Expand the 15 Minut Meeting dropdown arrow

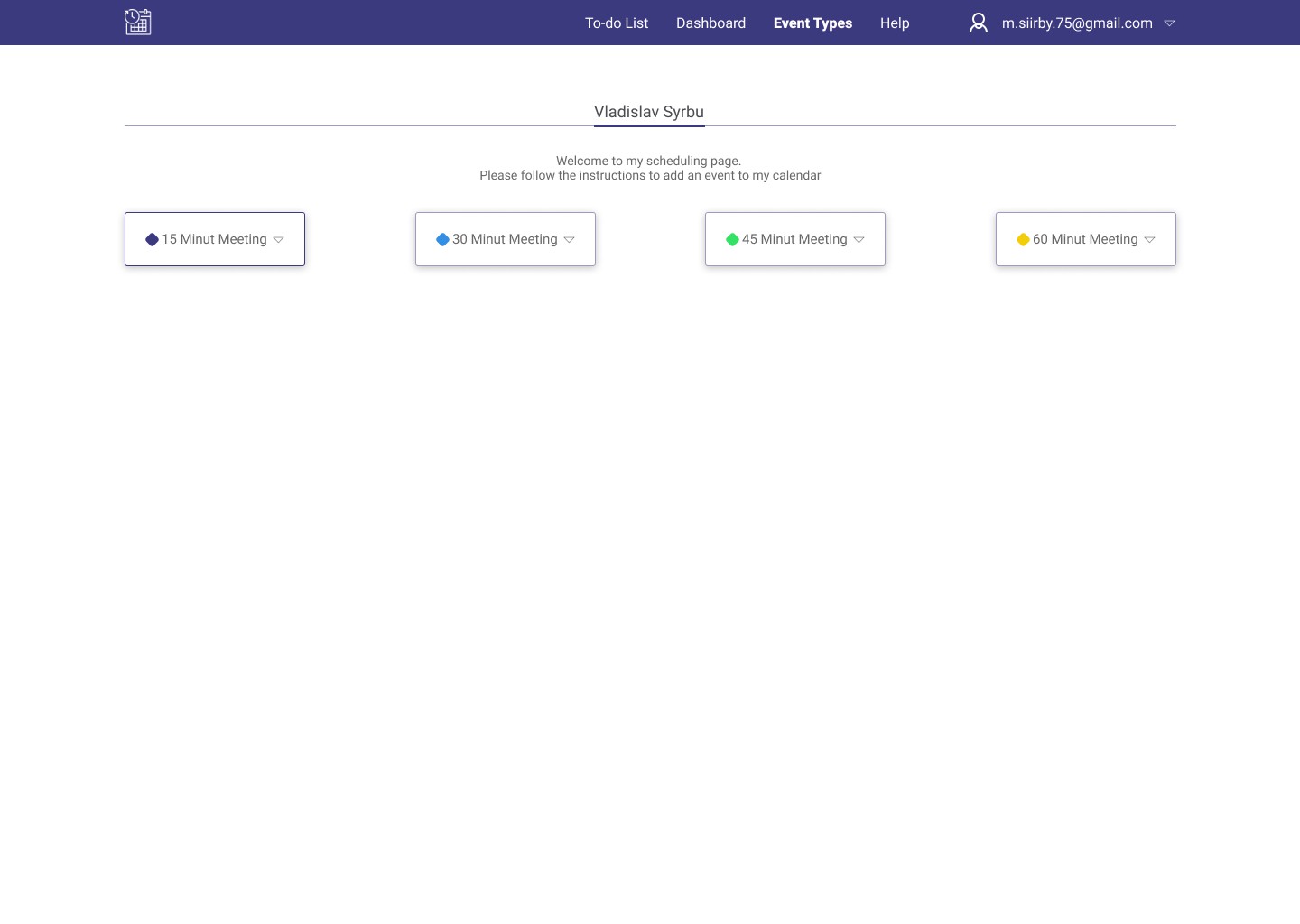coord(278,240)
